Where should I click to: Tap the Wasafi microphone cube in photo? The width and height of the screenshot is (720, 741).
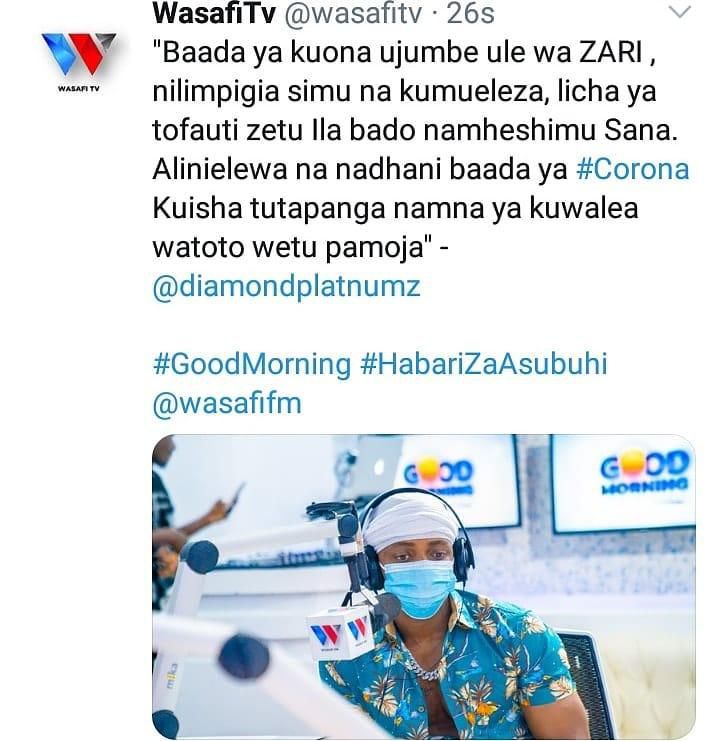click(x=341, y=632)
